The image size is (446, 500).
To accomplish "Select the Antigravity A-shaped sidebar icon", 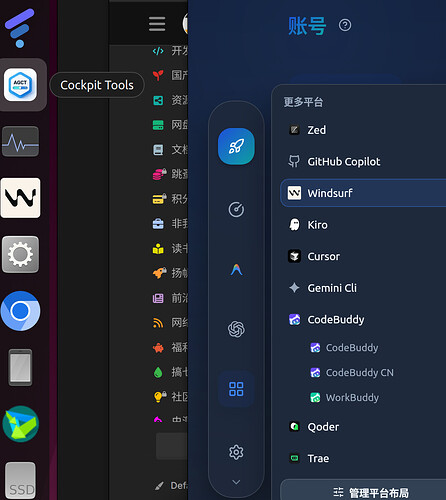I will pyautogui.click(x=236, y=269).
